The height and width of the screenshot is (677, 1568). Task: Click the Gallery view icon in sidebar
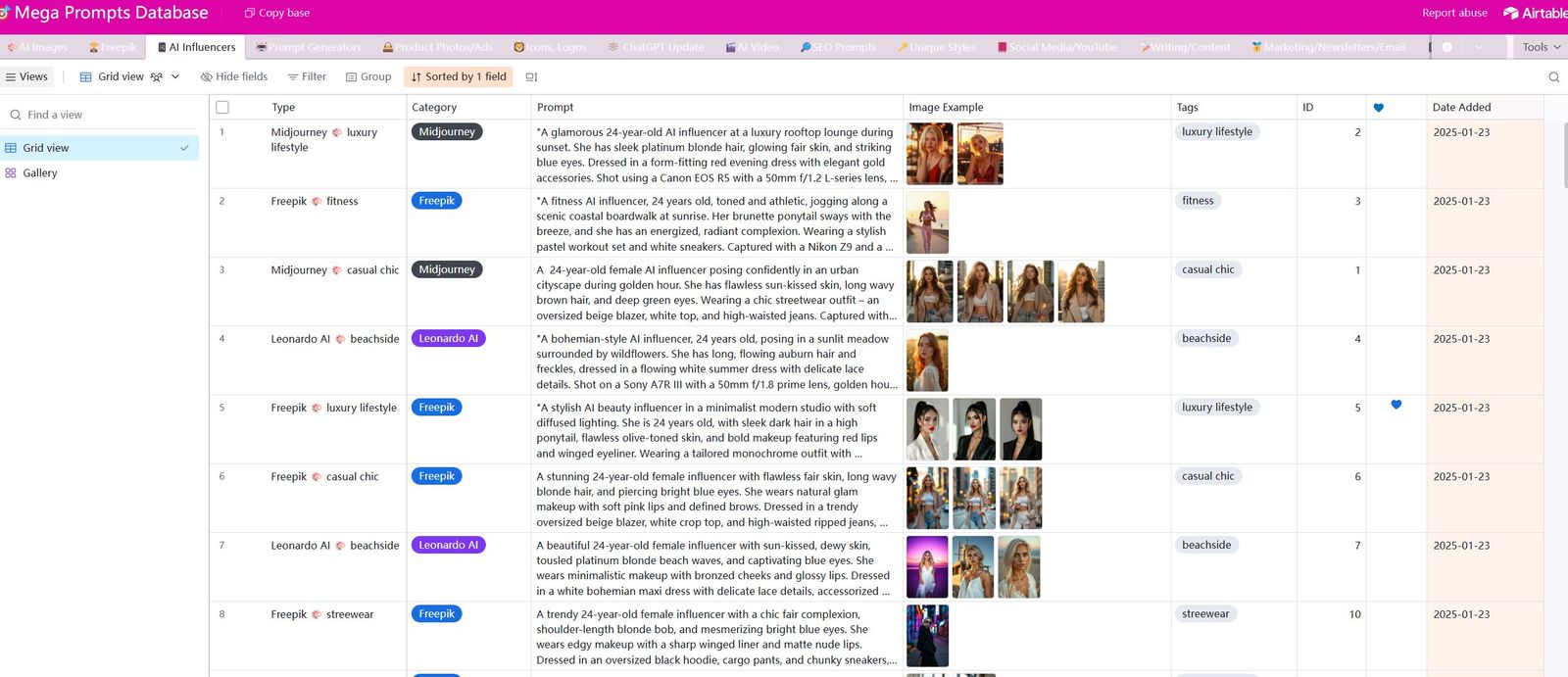[x=11, y=172]
